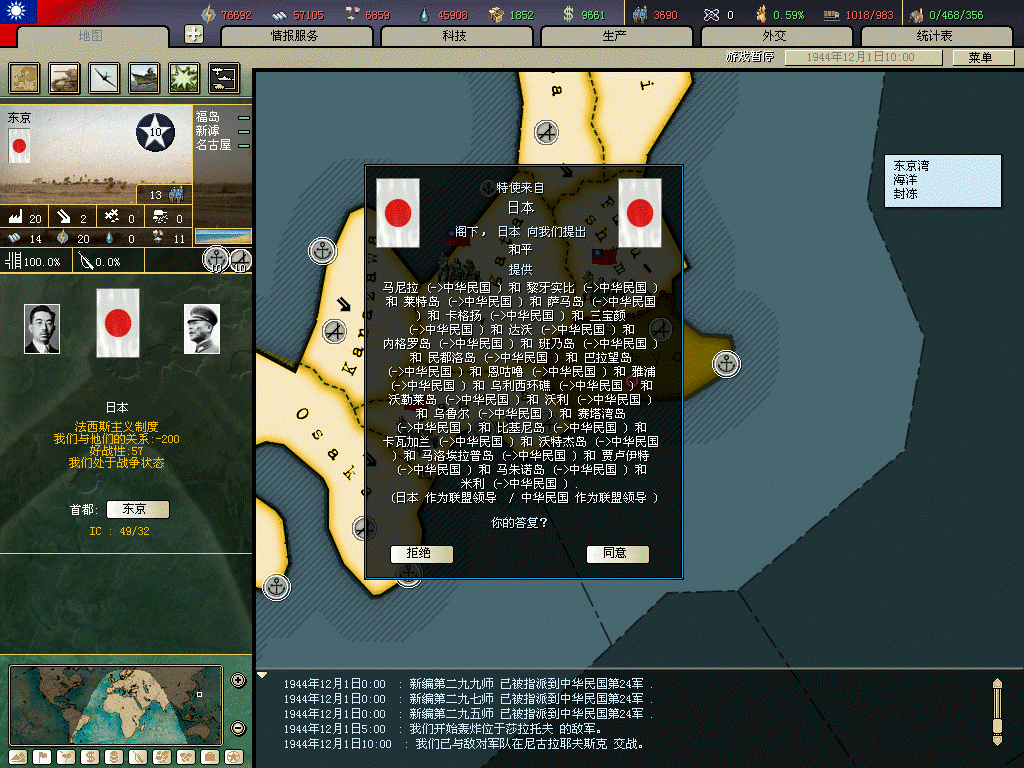Click the star badge showing 10

tap(155, 132)
